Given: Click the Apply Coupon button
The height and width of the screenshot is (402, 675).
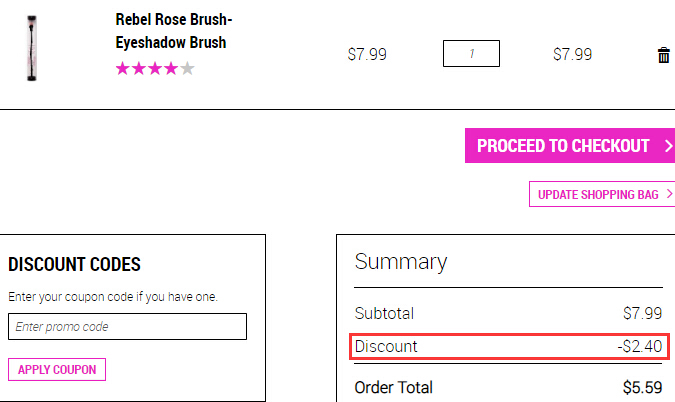Looking at the screenshot, I should (57, 369).
